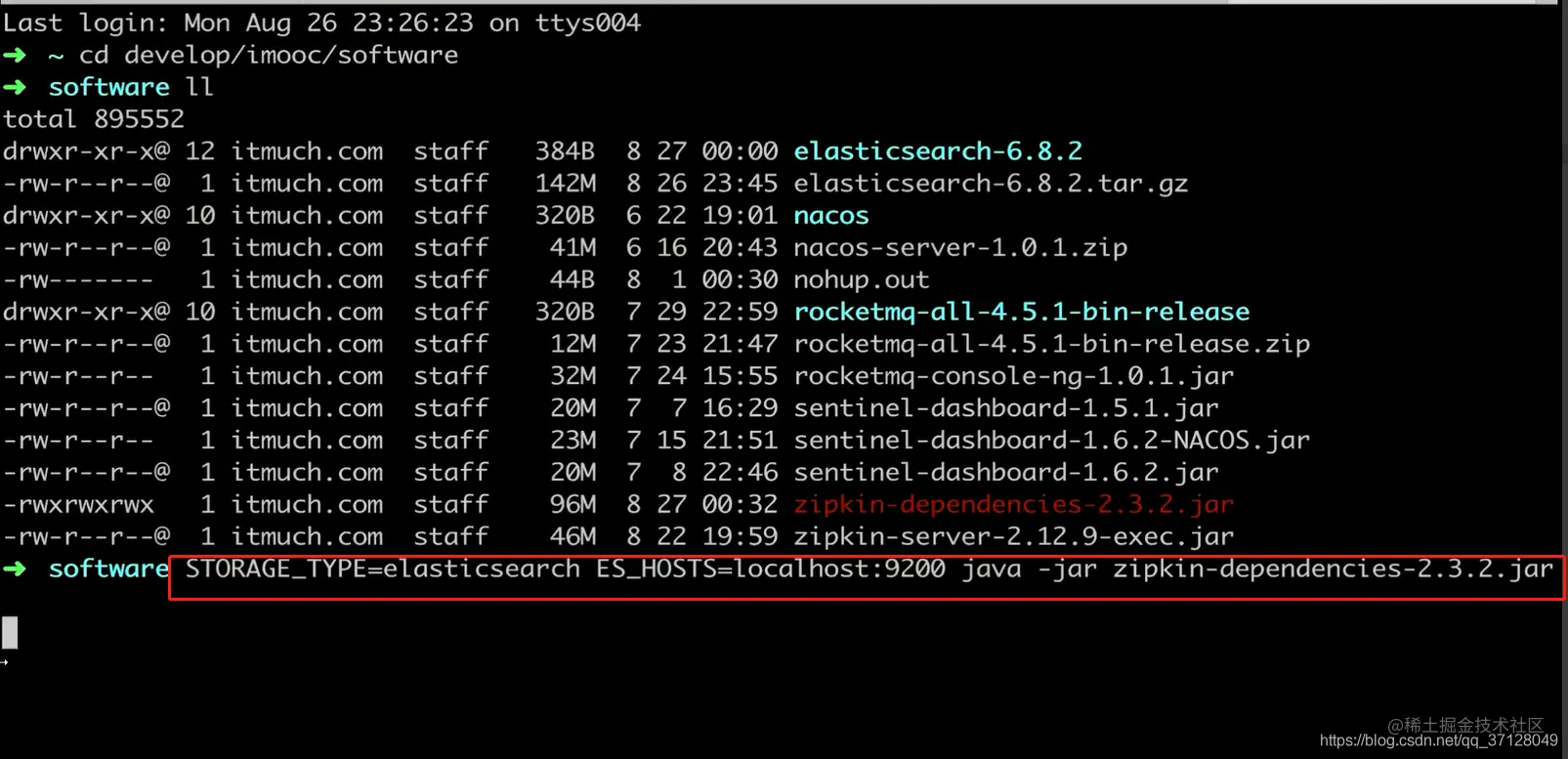Click the elasticsearch-6.8.2.tar.gz filename
Screen dimensions: 1568x759
tap(992, 184)
